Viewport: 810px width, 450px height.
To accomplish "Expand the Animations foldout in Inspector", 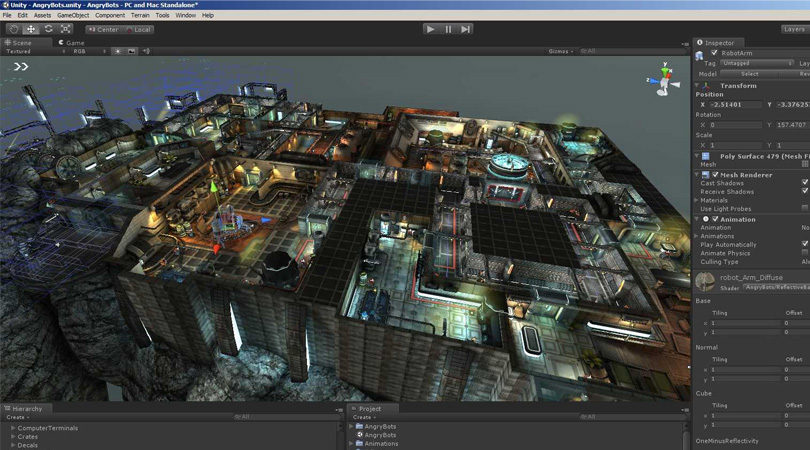I will (x=697, y=236).
